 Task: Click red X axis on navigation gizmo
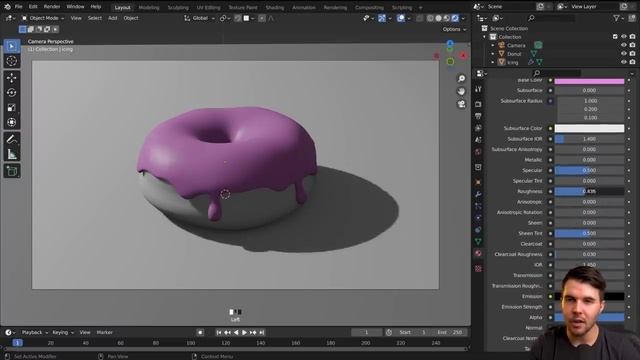point(463,56)
